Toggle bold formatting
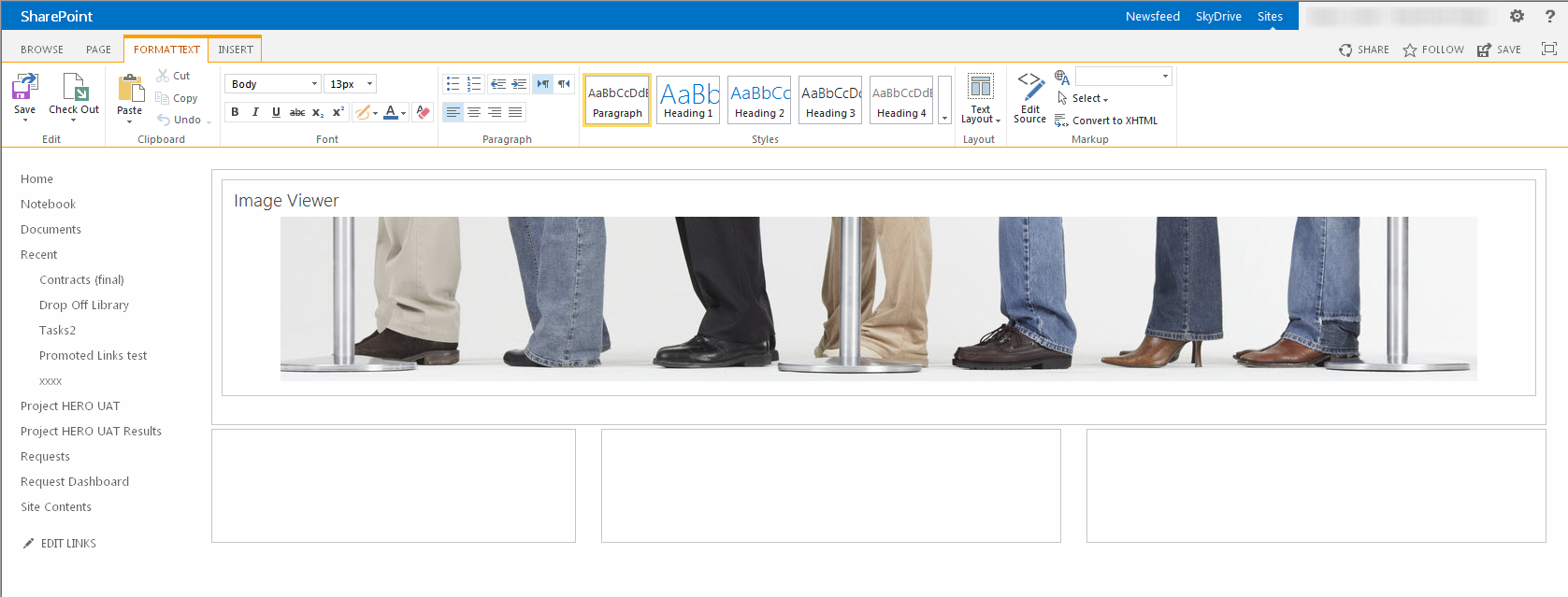1568x597 pixels. pyautogui.click(x=235, y=112)
